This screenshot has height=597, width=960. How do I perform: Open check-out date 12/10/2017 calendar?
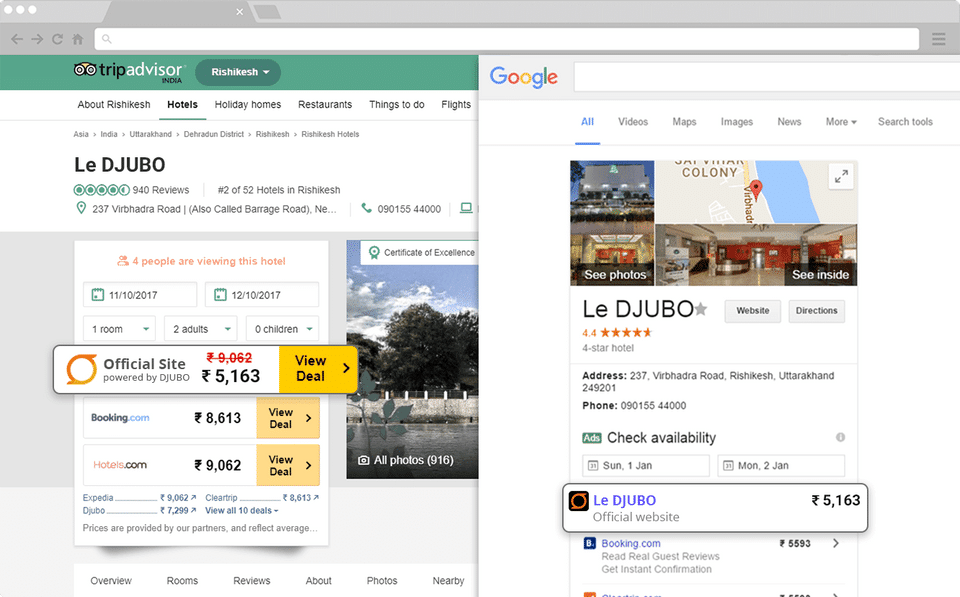click(262, 295)
